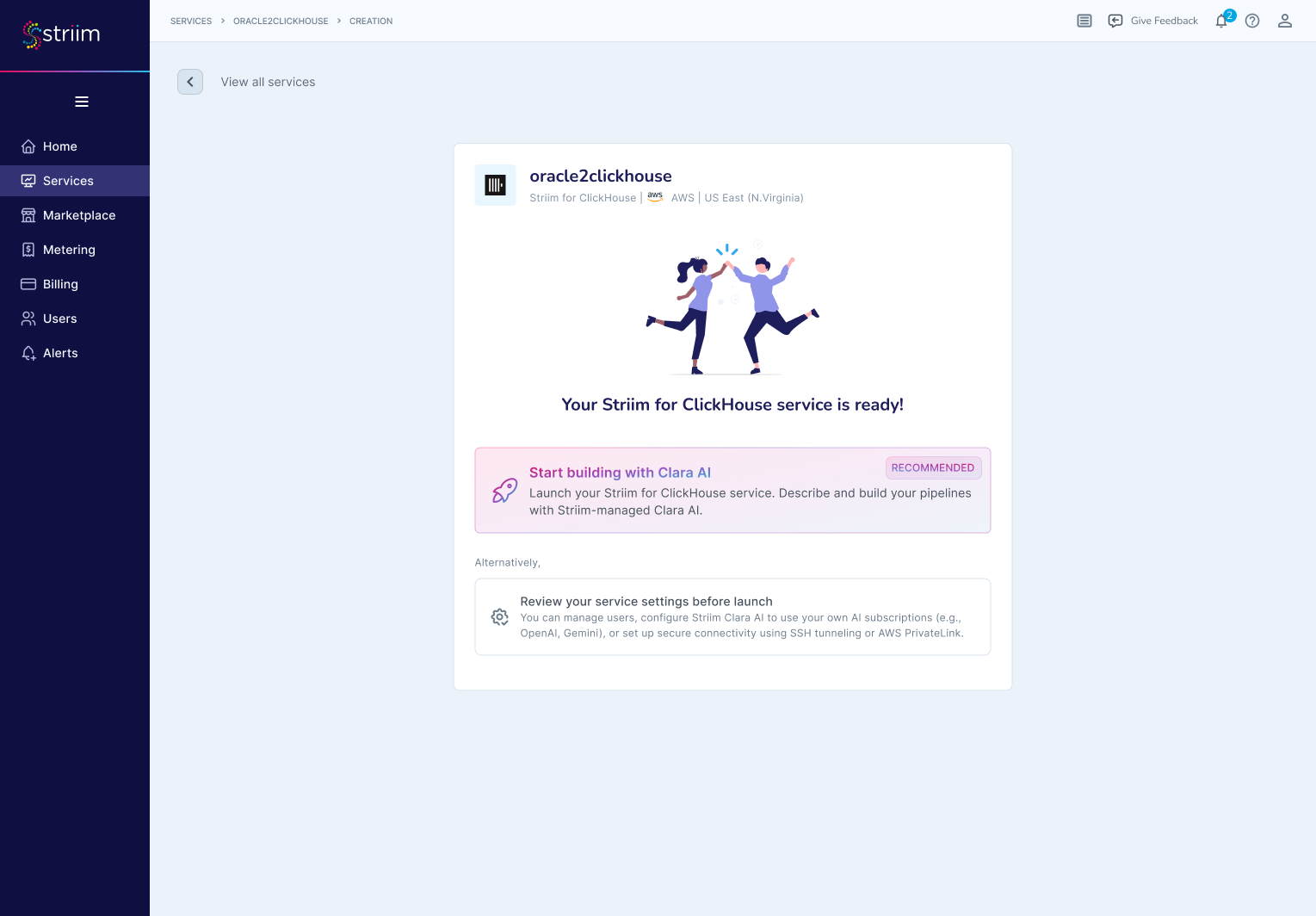Click the Users people icon
This screenshot has width=1316, height=916.
click(28, 319)
